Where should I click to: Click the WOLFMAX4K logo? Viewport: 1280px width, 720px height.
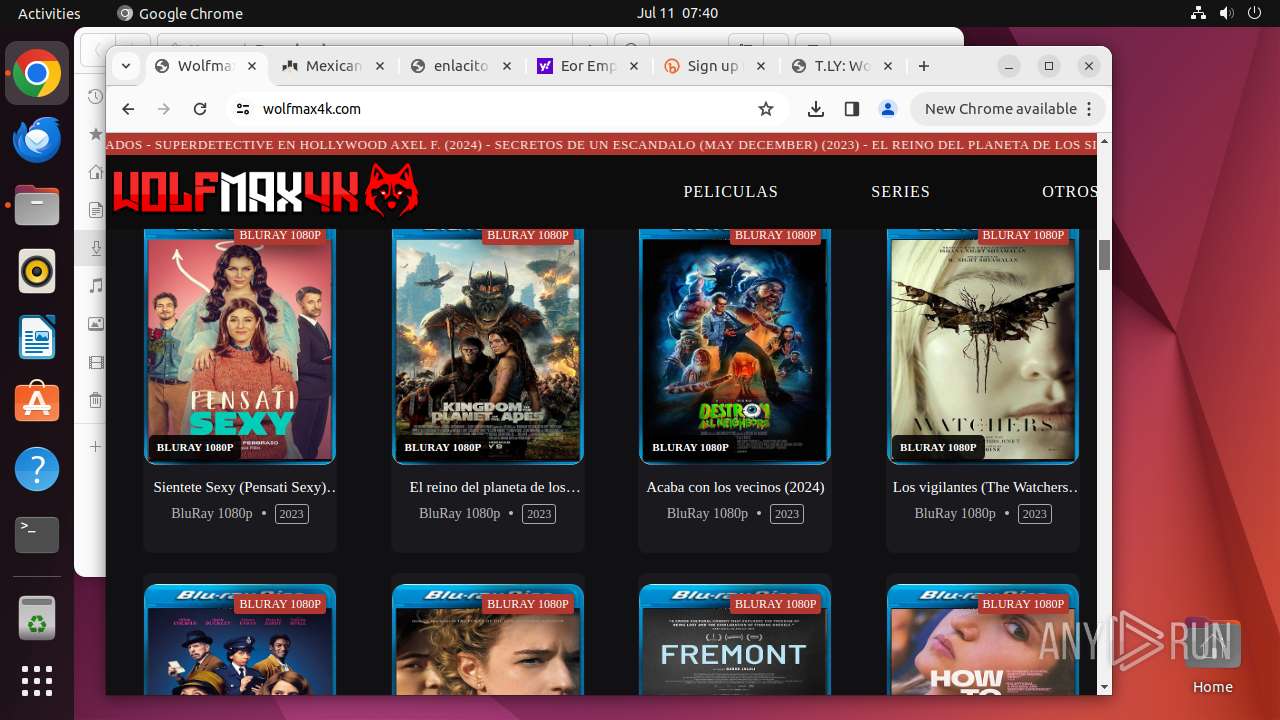265,191
